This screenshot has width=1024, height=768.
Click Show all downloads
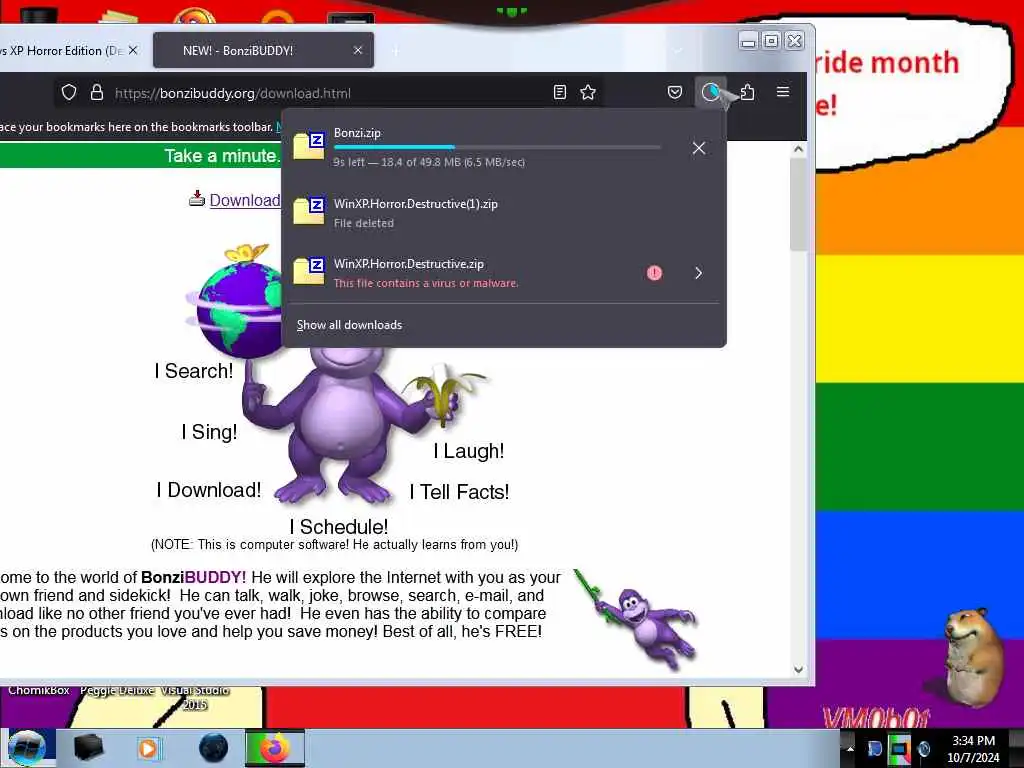[349, 325]
